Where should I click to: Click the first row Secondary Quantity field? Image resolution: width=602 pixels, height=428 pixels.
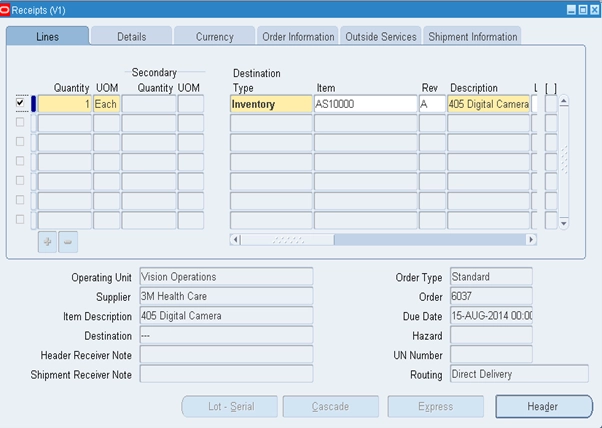coord(149,104)
